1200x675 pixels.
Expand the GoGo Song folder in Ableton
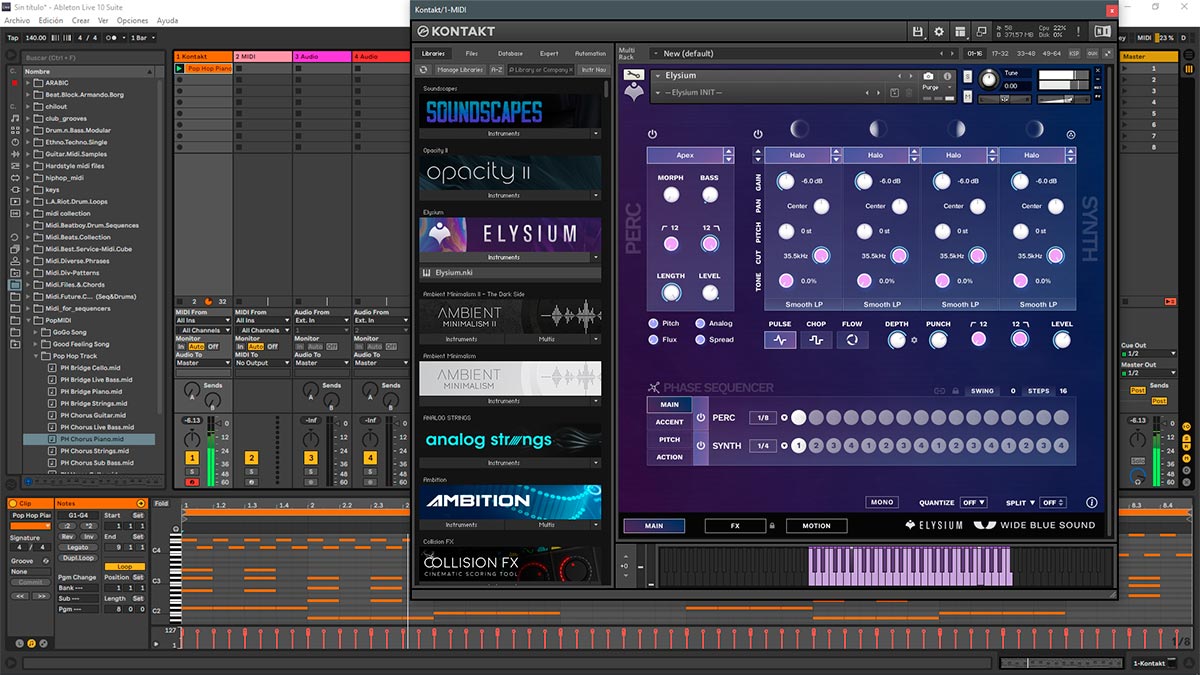[x=38, y=332]
